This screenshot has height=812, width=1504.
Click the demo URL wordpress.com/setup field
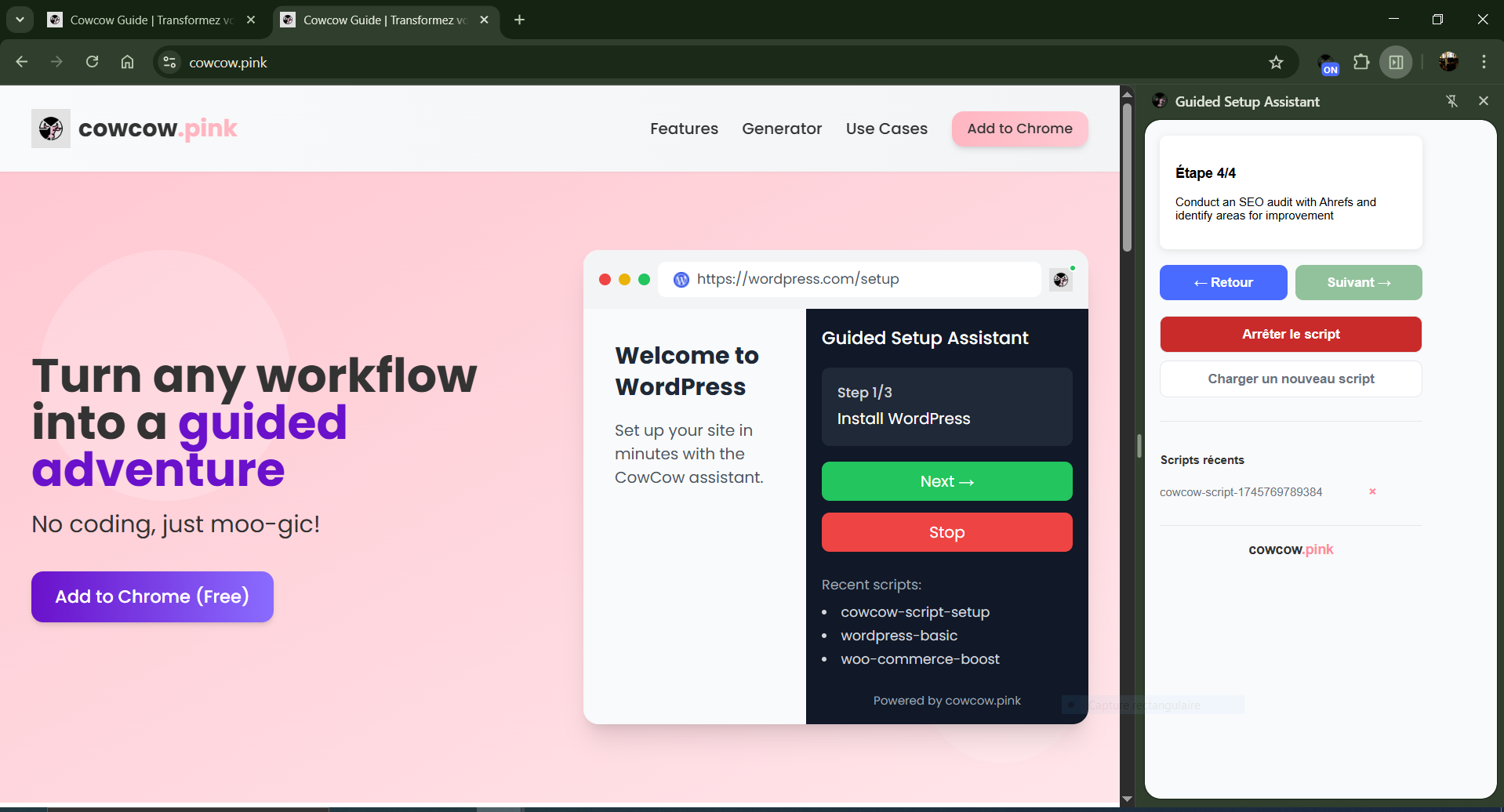coord(848,279)
